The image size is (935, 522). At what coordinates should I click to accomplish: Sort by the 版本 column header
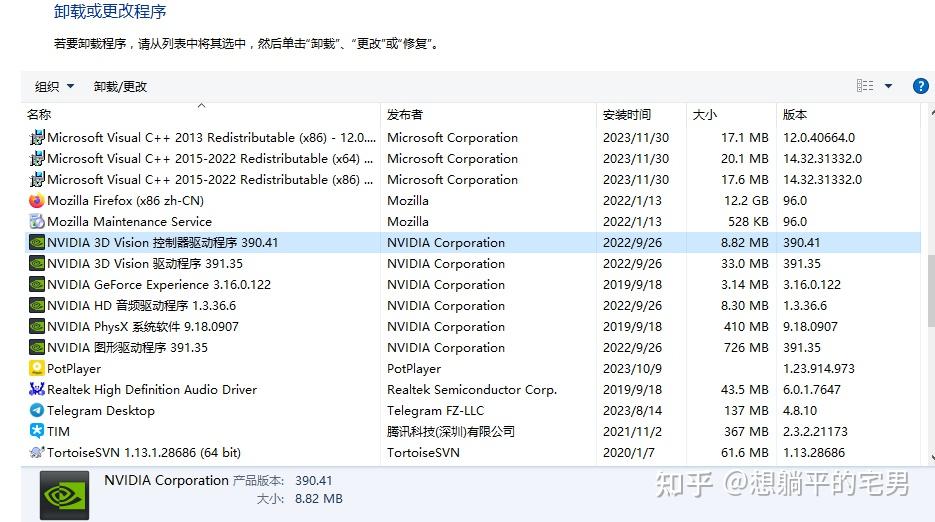coord(795,115)
